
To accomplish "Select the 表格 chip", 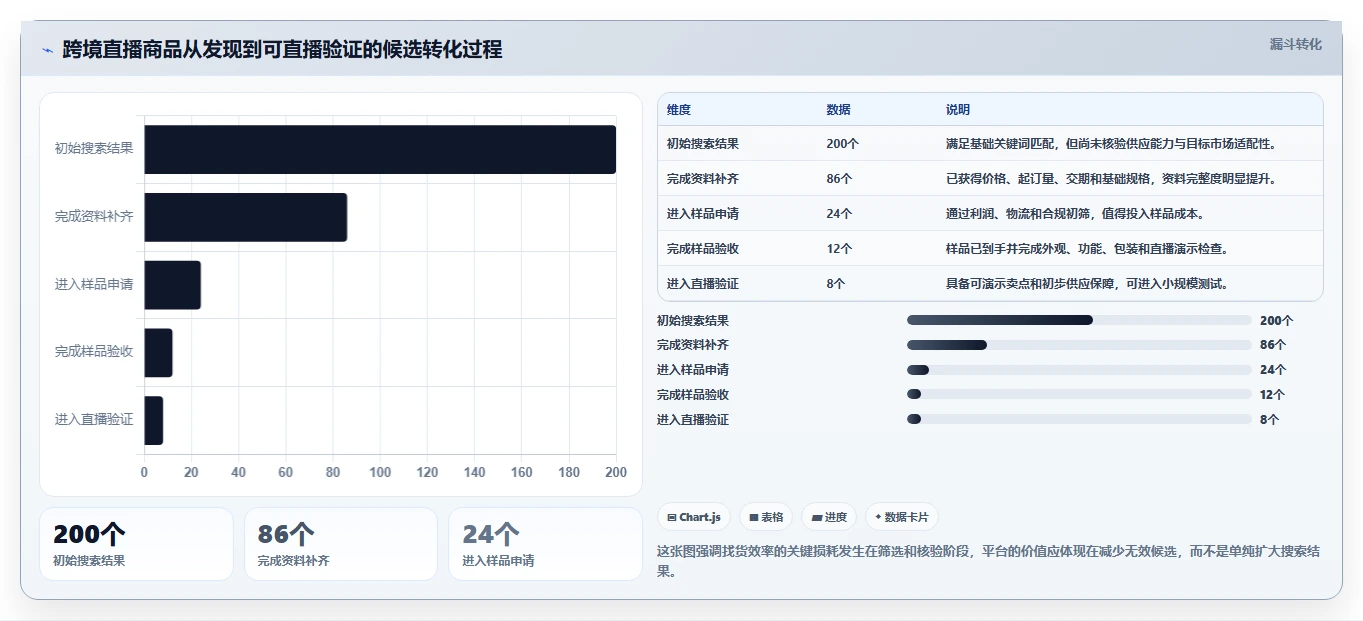I will pyautogui.click(x=766, y=517).
